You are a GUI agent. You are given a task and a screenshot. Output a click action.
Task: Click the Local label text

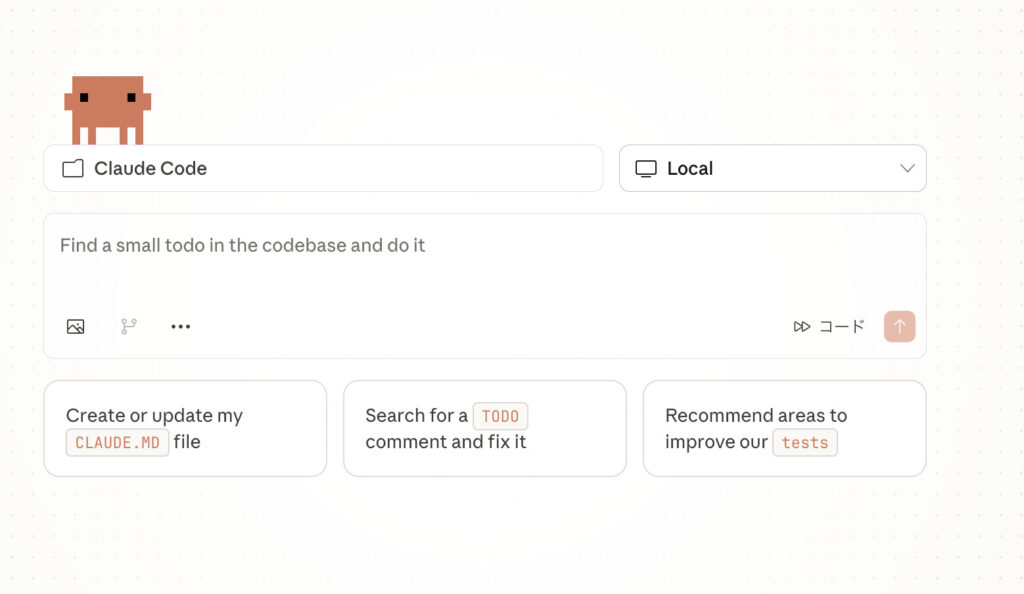click(x=690, y=169)
